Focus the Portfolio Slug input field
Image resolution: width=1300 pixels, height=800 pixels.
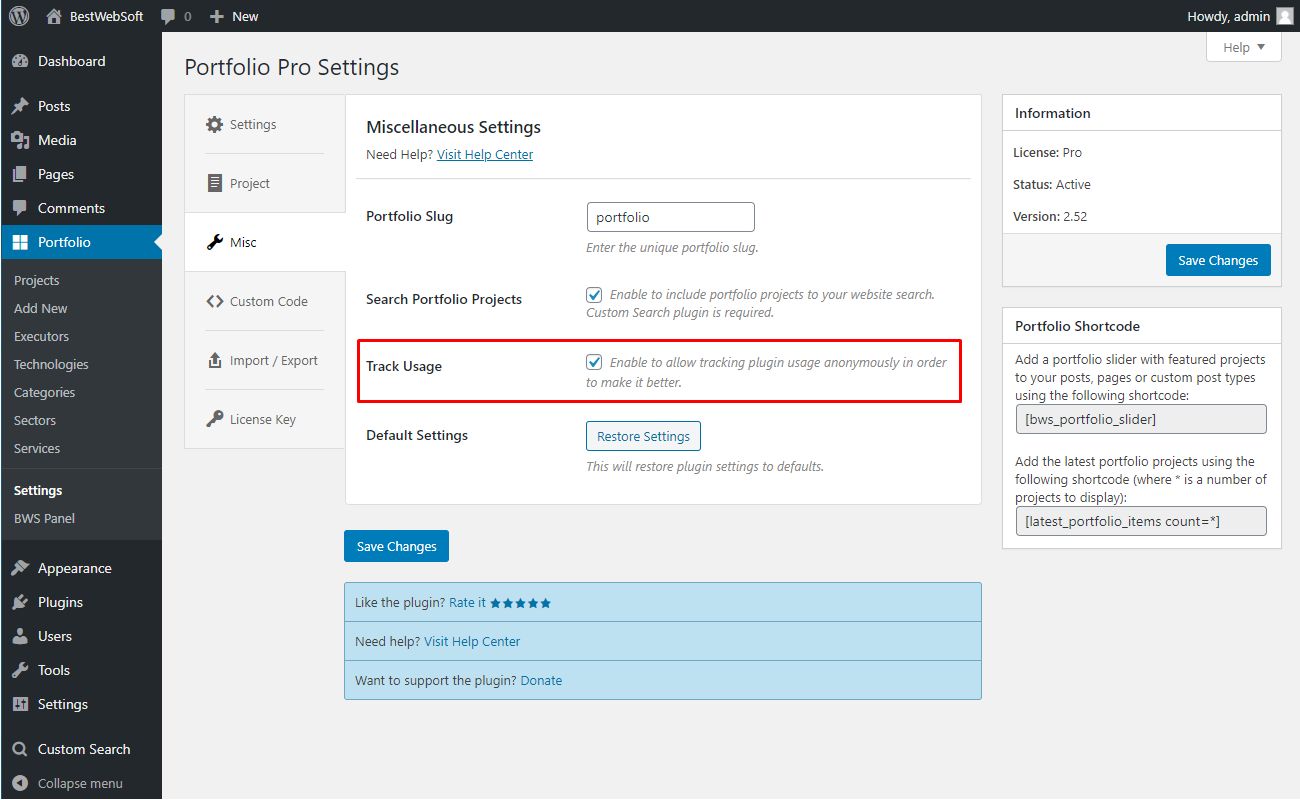coord(671,217)
